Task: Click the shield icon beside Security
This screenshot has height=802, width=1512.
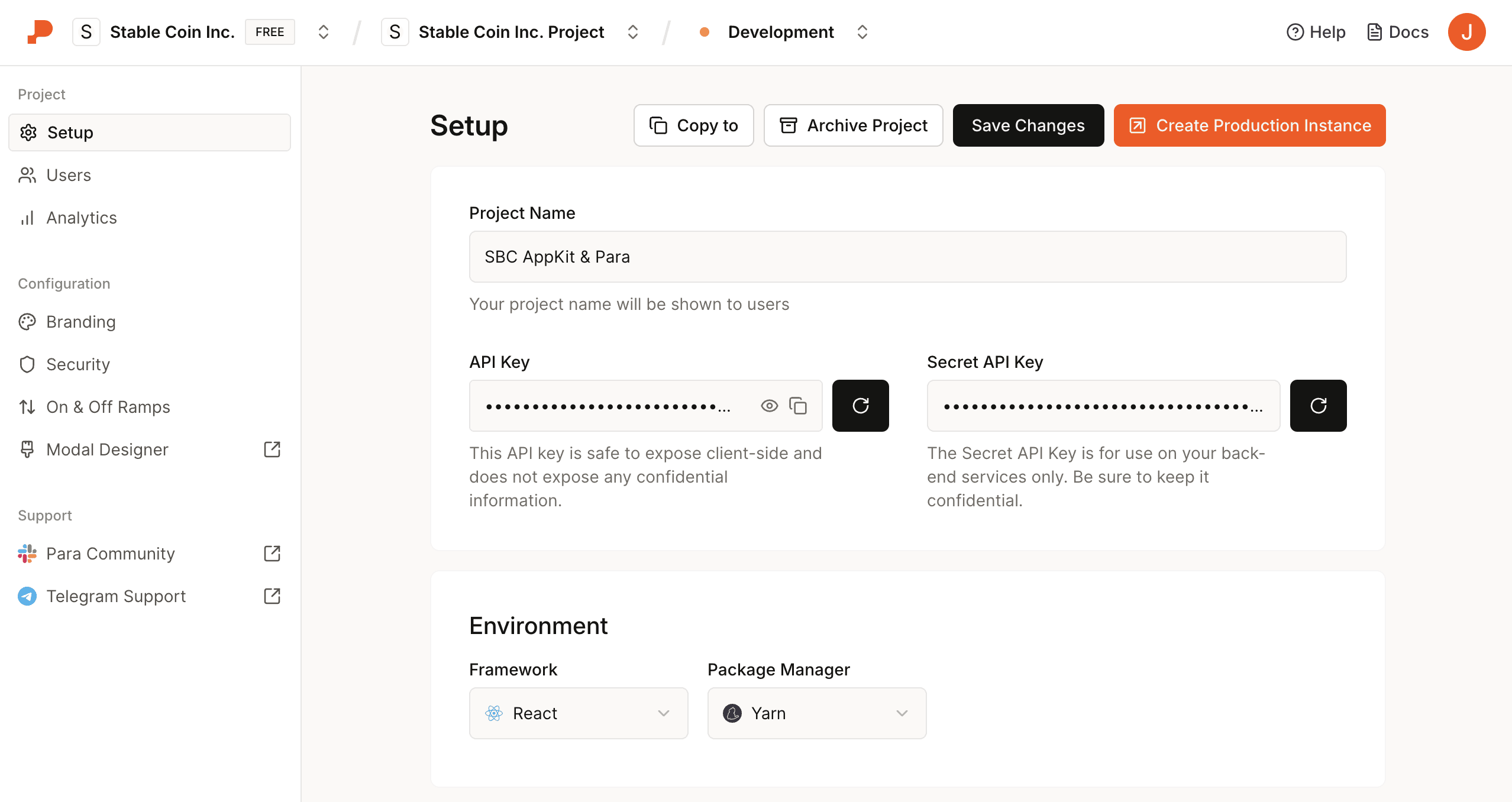Action: pos(27,364)
